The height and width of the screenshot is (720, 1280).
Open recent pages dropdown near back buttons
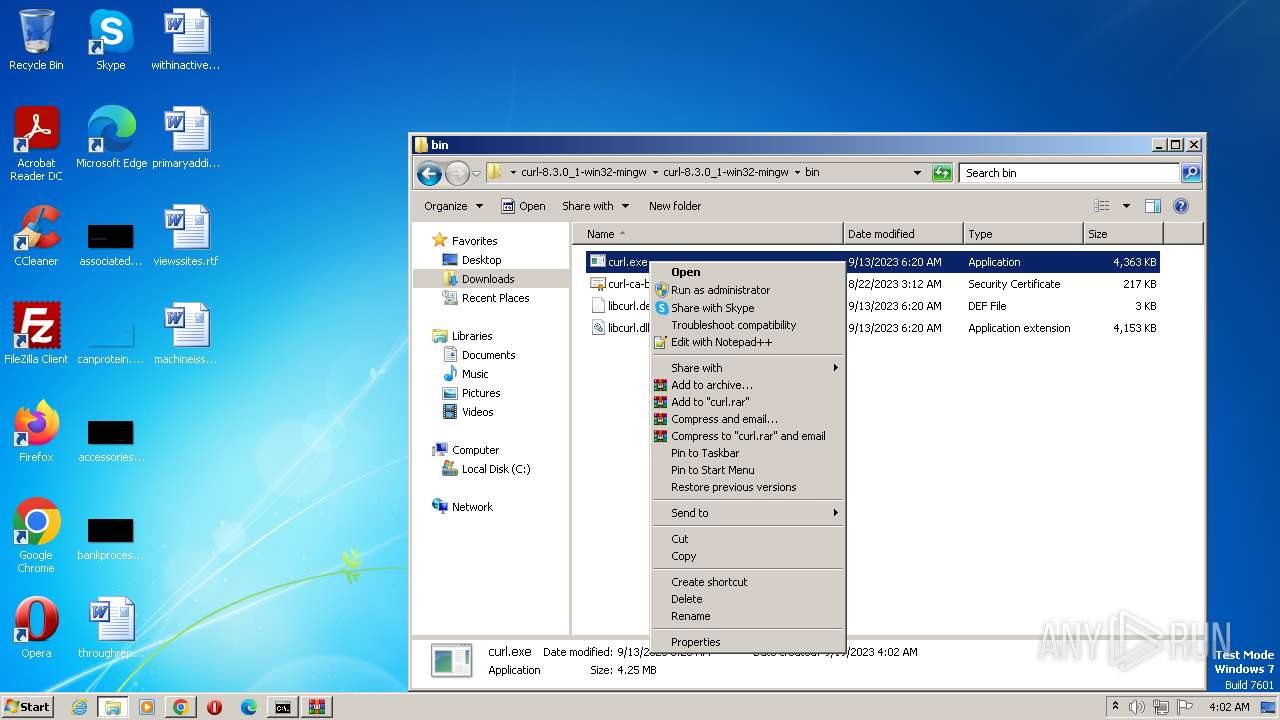click(477, 173)
